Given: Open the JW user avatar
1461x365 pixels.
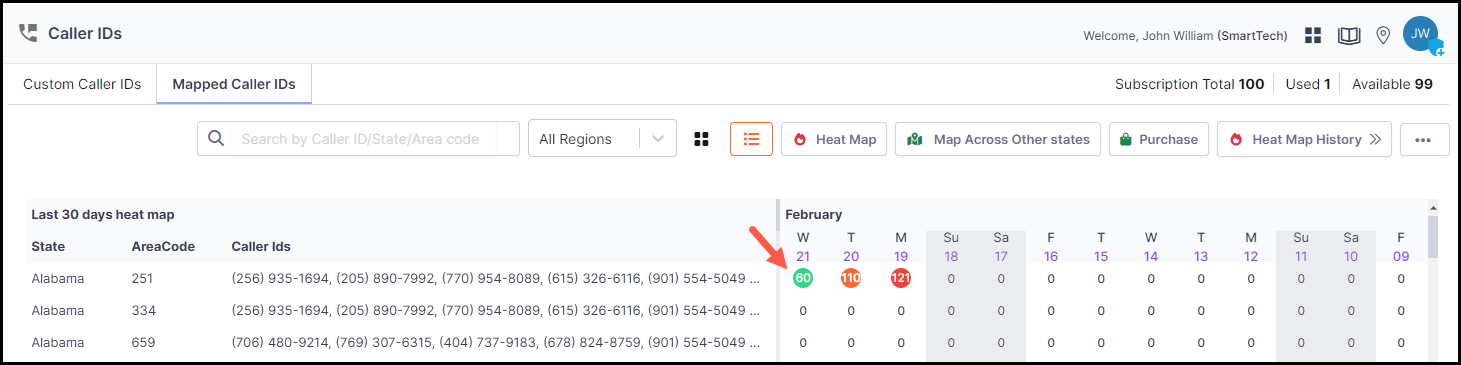Looking at the screenshot, I should [x=1420, y=34].
